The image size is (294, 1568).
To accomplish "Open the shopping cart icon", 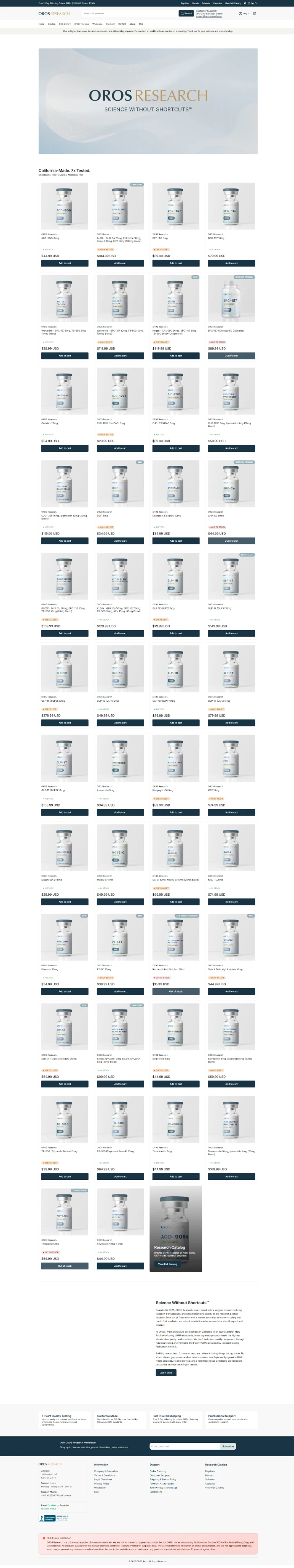I will tap(254, 13).
